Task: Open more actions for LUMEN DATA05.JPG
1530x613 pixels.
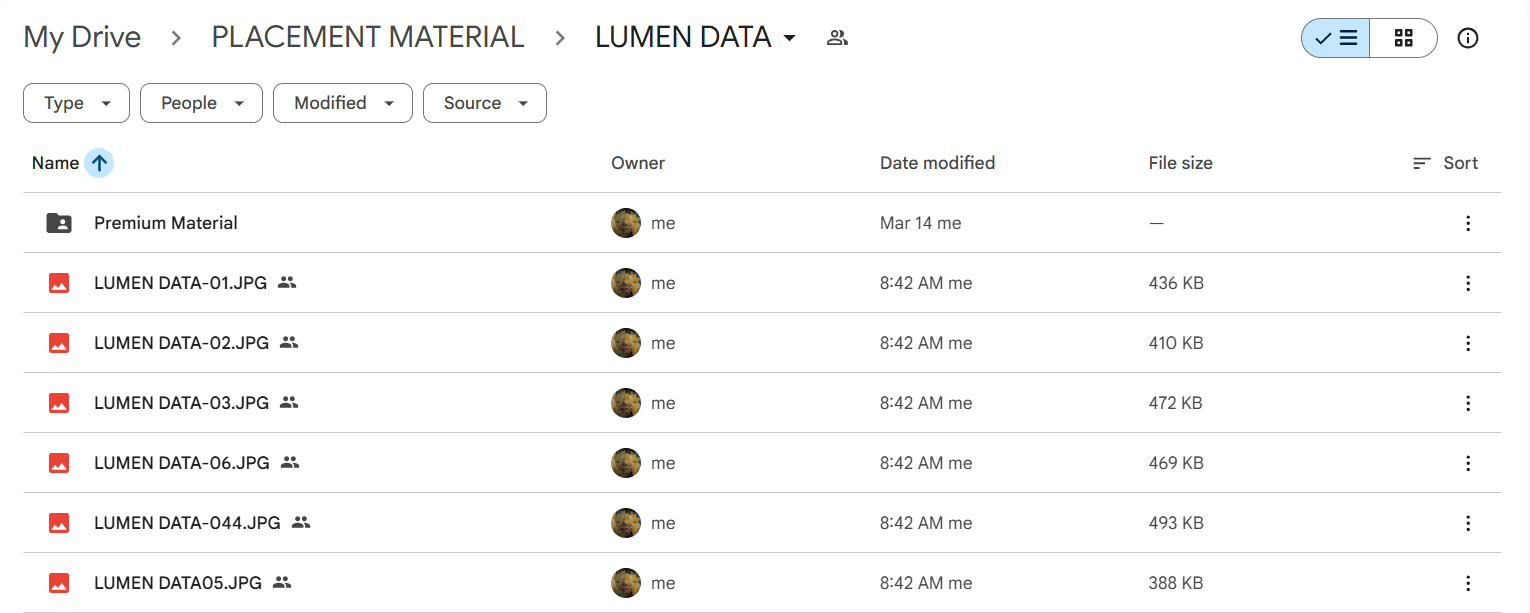Action: coord(1468,583)
